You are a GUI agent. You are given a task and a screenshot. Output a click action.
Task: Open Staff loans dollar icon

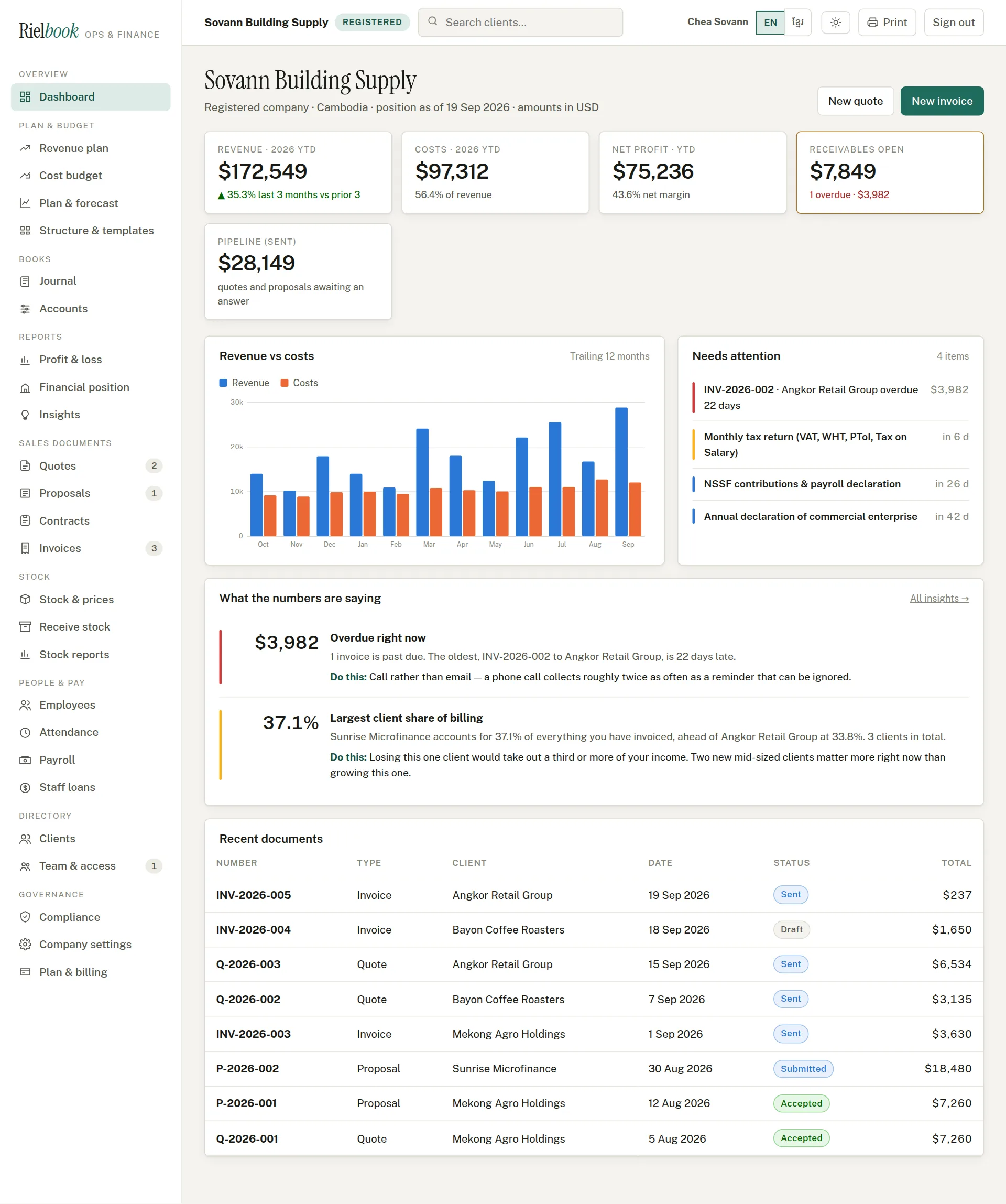coord(25,787)
